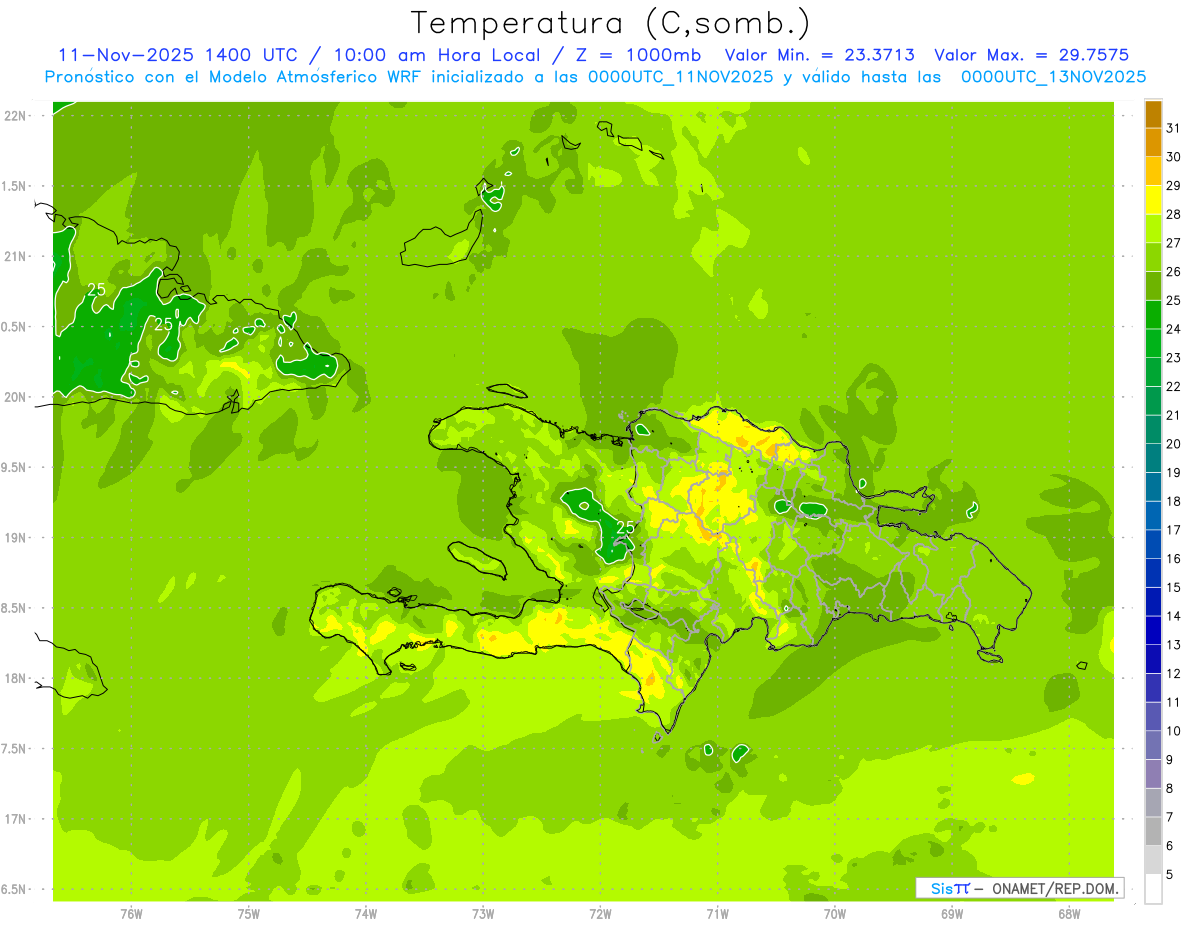Click the '7.5N' latitude axis label
1200x927 pixels.
click(x=15, y=749)
